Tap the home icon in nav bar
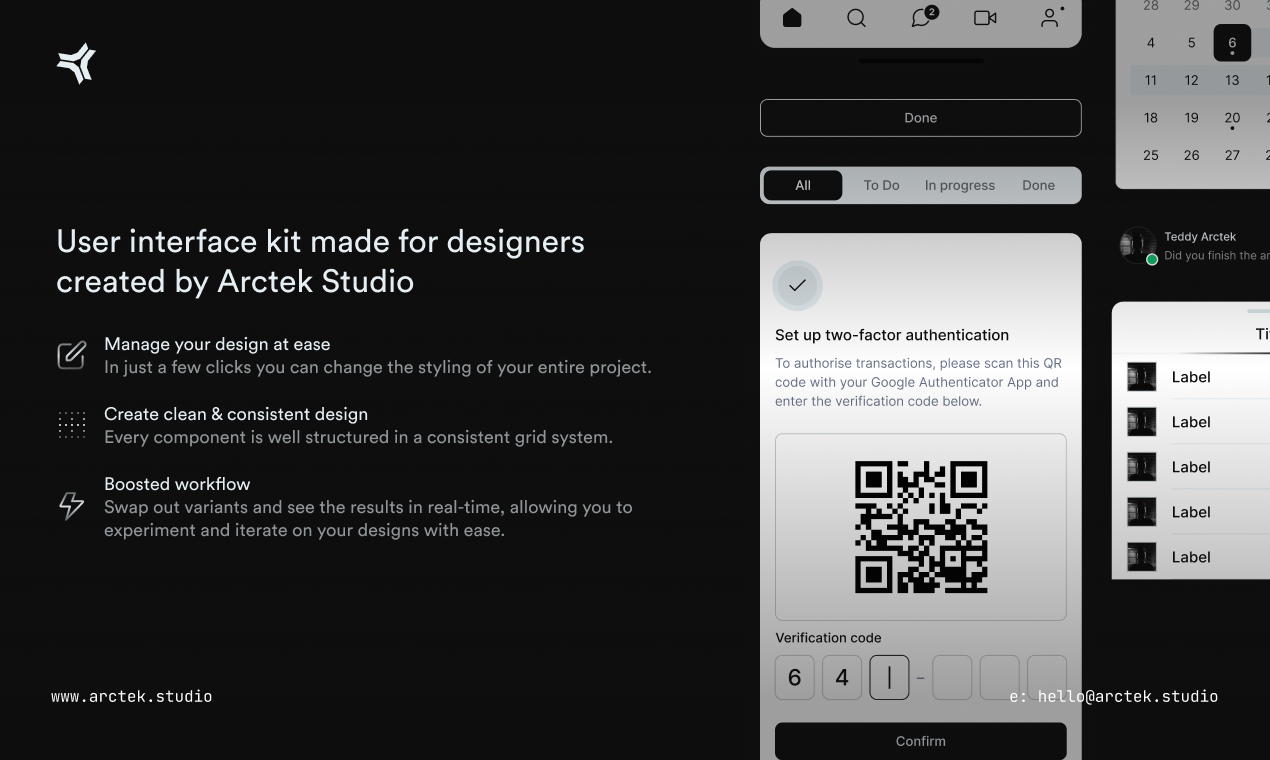The height and width of the screenshot is (760, 1270). tap(792, 18)
